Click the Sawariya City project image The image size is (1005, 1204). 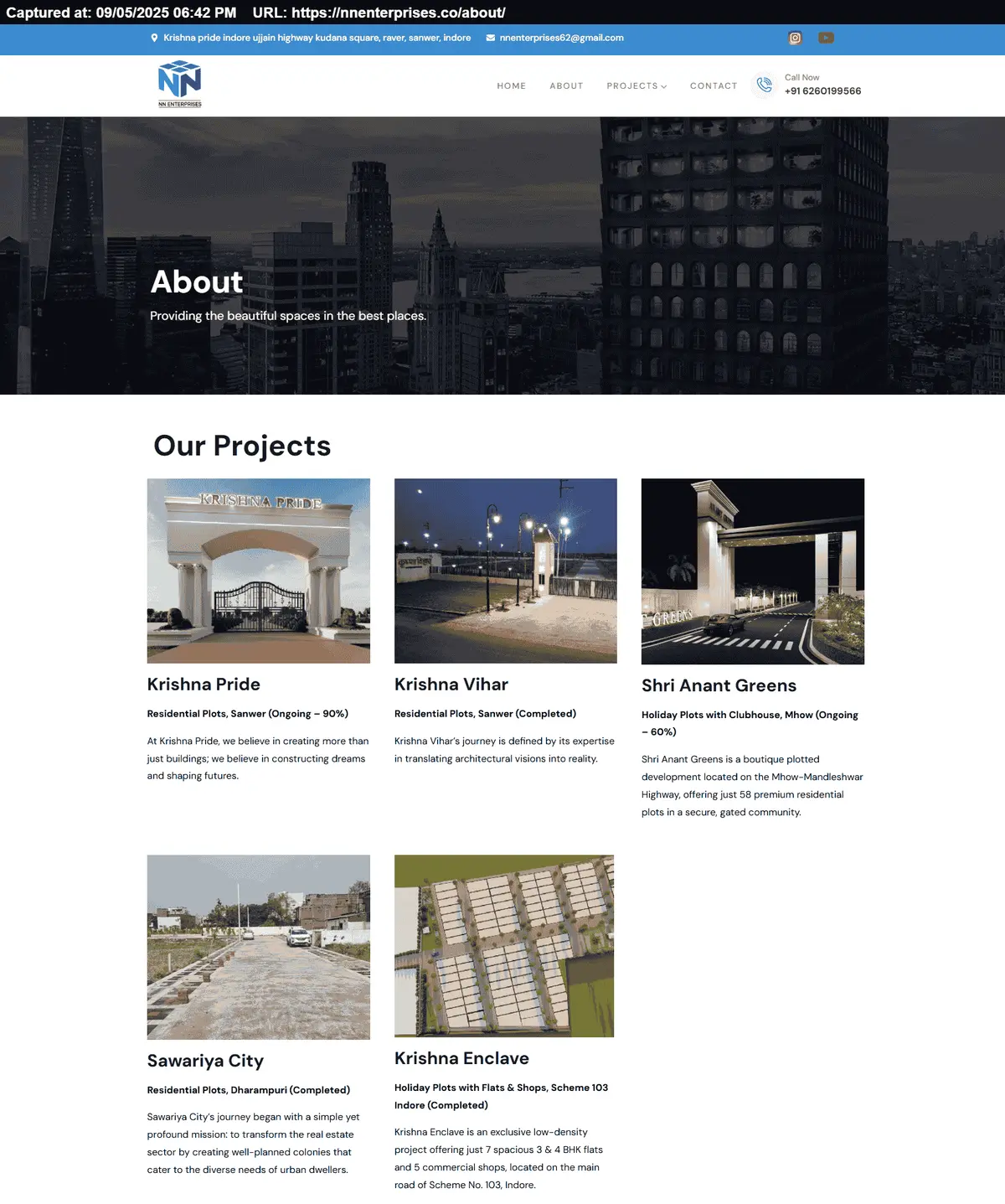(x=258, y=947)
